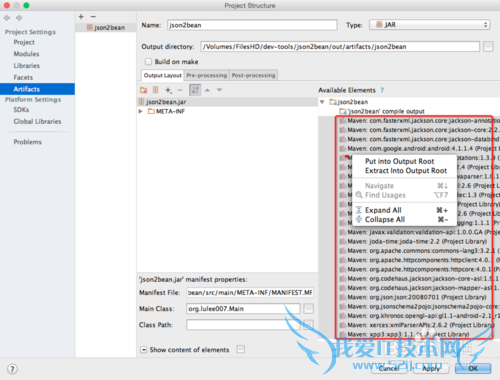Select 'json2bean' compile output row
500x380 pixels.
386,111
